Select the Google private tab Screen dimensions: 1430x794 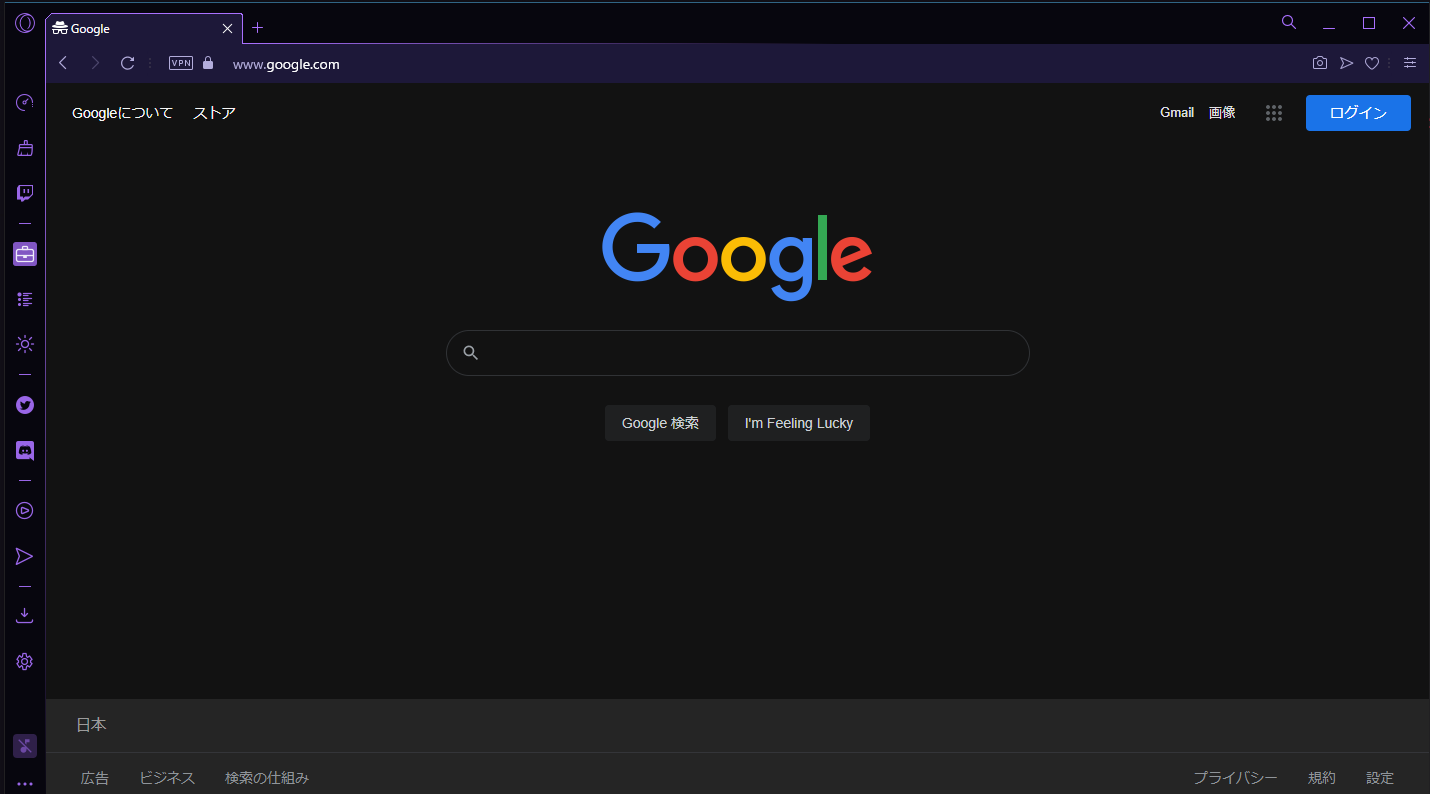point(144,29)
